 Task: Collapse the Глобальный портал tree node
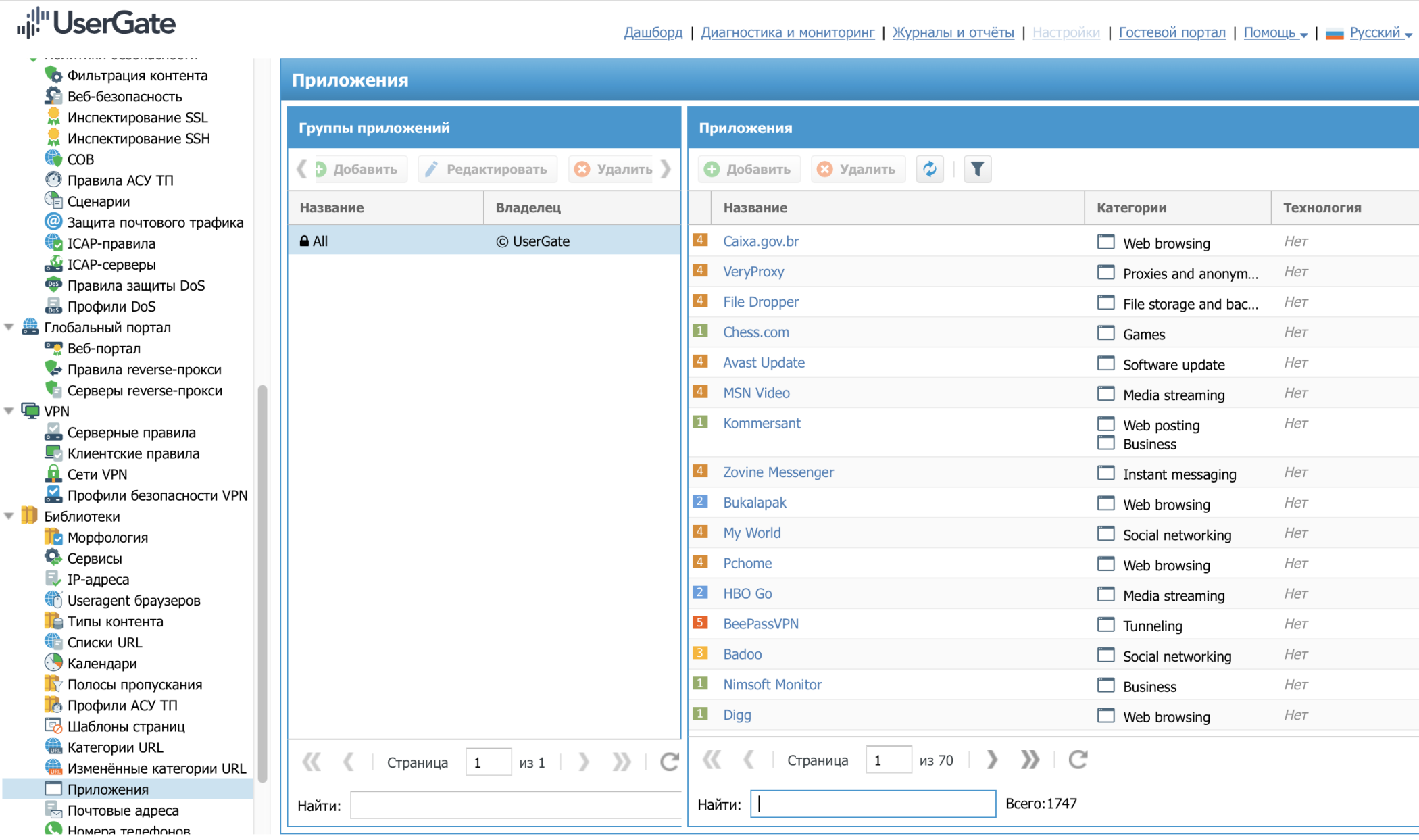tap(9, 327)
